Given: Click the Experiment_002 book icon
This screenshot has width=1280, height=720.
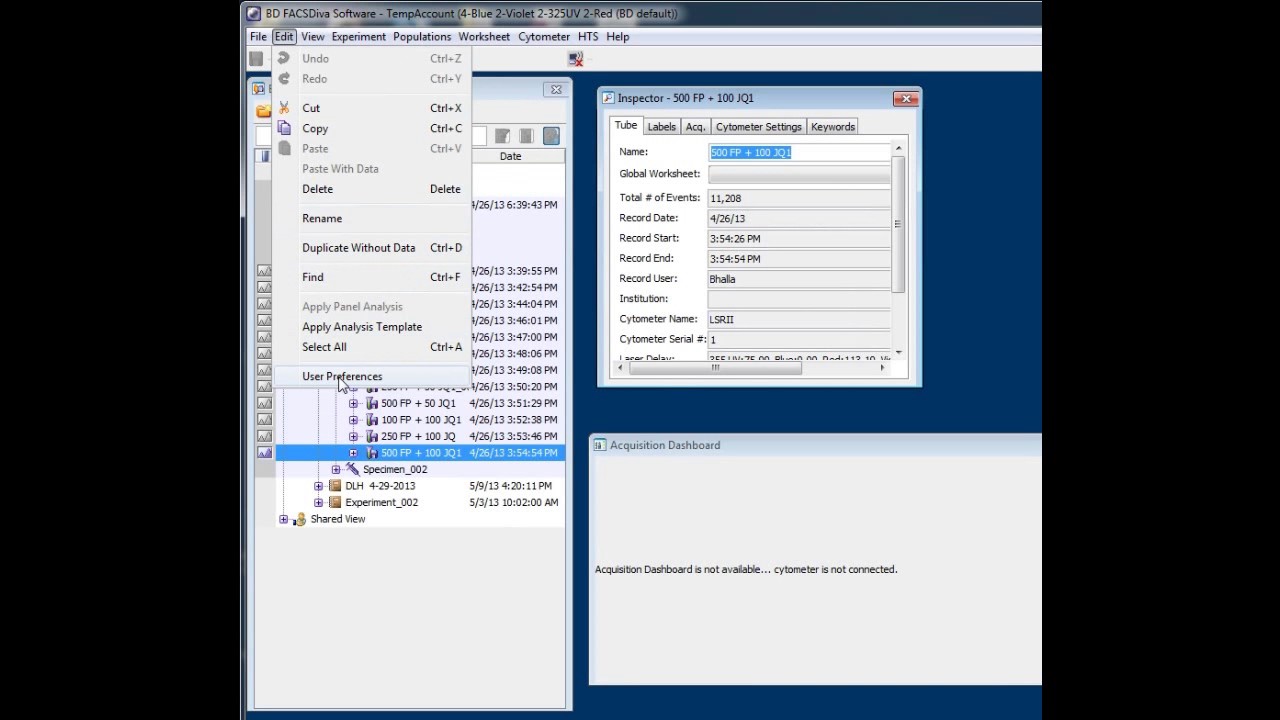Looking at the screenshot, I should click(x=335, y=502).
